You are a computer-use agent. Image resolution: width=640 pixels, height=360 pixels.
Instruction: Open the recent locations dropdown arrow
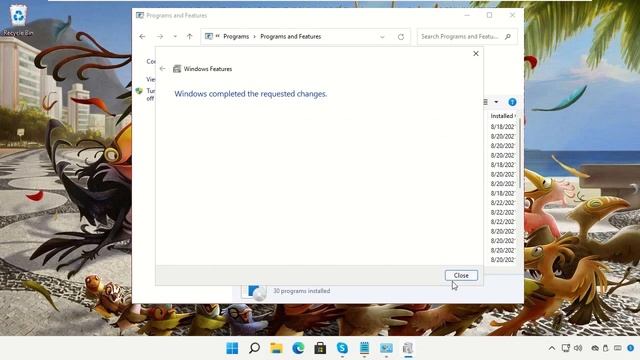pyautogui.click(x=175, y=36)
